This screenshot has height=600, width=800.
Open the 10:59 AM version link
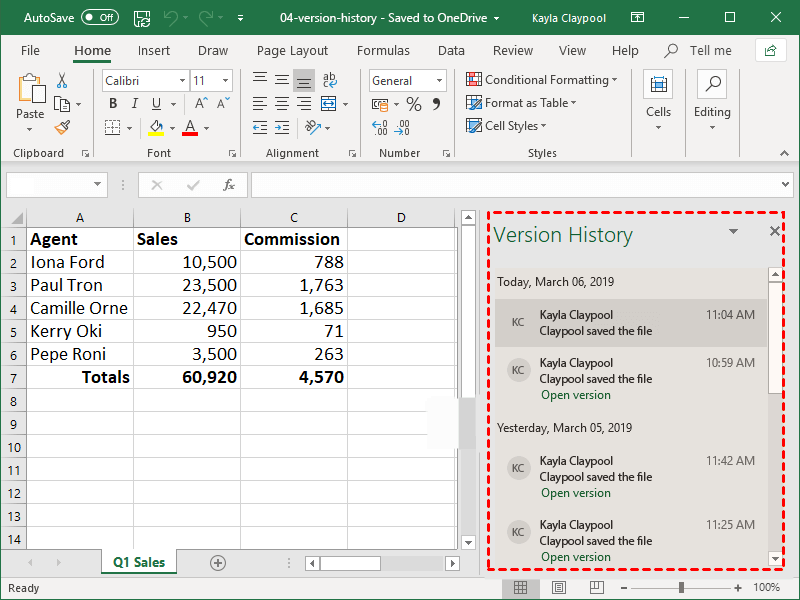pyautogui.click(x=575, y=395)
